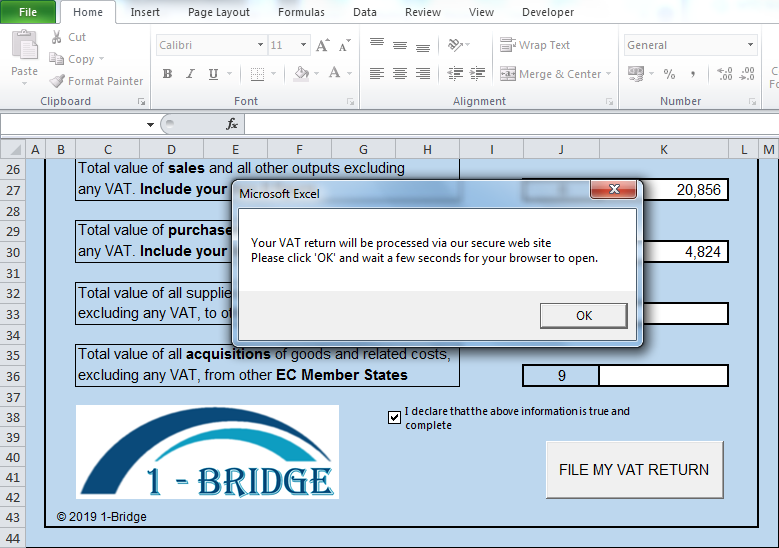This screenshot has height=548, width=779.
Task: Uncheck the declaration checkbox
Action: [394, 417]
